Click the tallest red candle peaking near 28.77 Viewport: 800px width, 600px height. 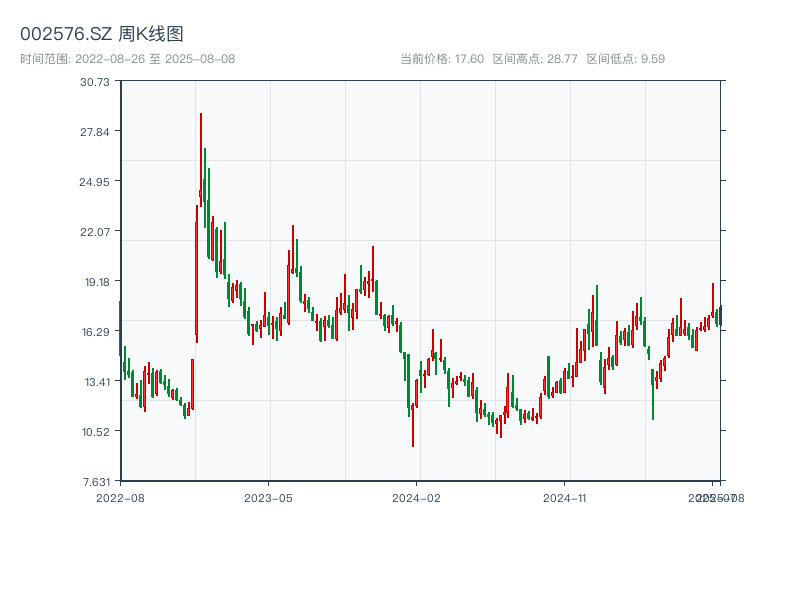201,160
